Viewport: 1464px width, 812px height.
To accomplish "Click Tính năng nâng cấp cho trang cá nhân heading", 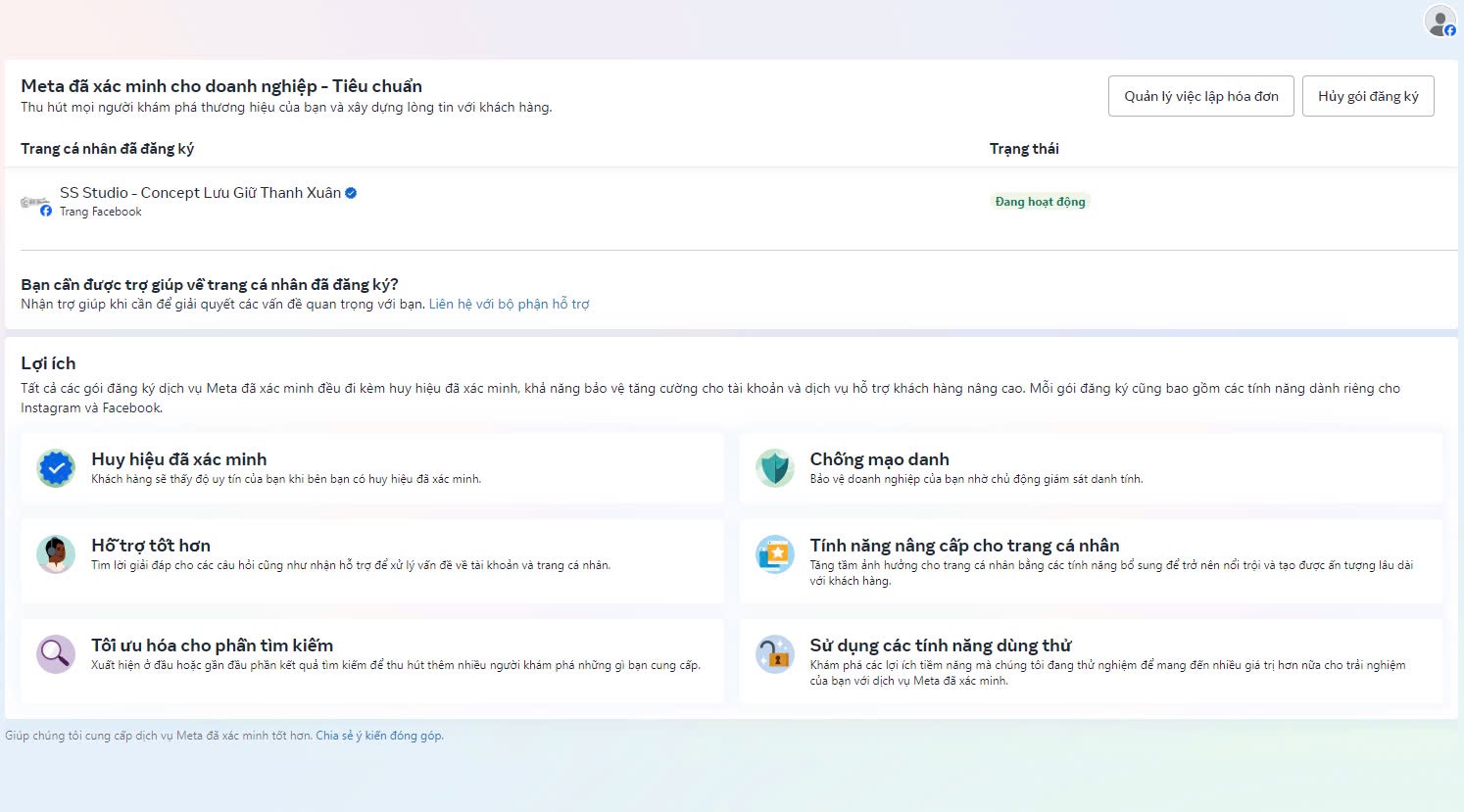I will click(964, 546).
